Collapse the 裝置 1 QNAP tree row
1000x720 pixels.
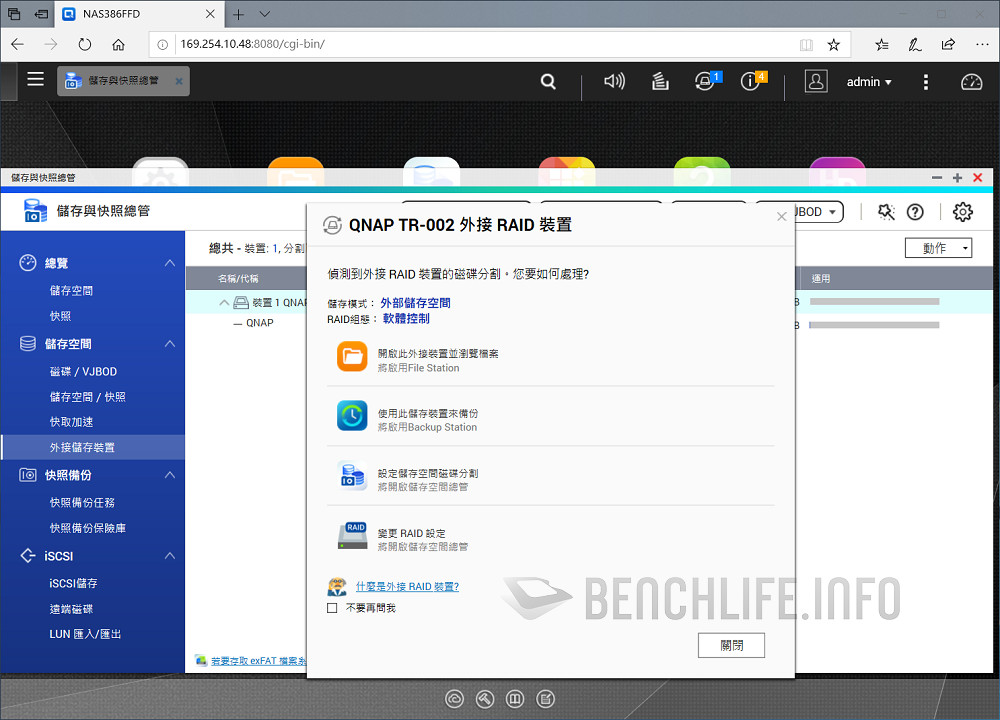(224, 302)
